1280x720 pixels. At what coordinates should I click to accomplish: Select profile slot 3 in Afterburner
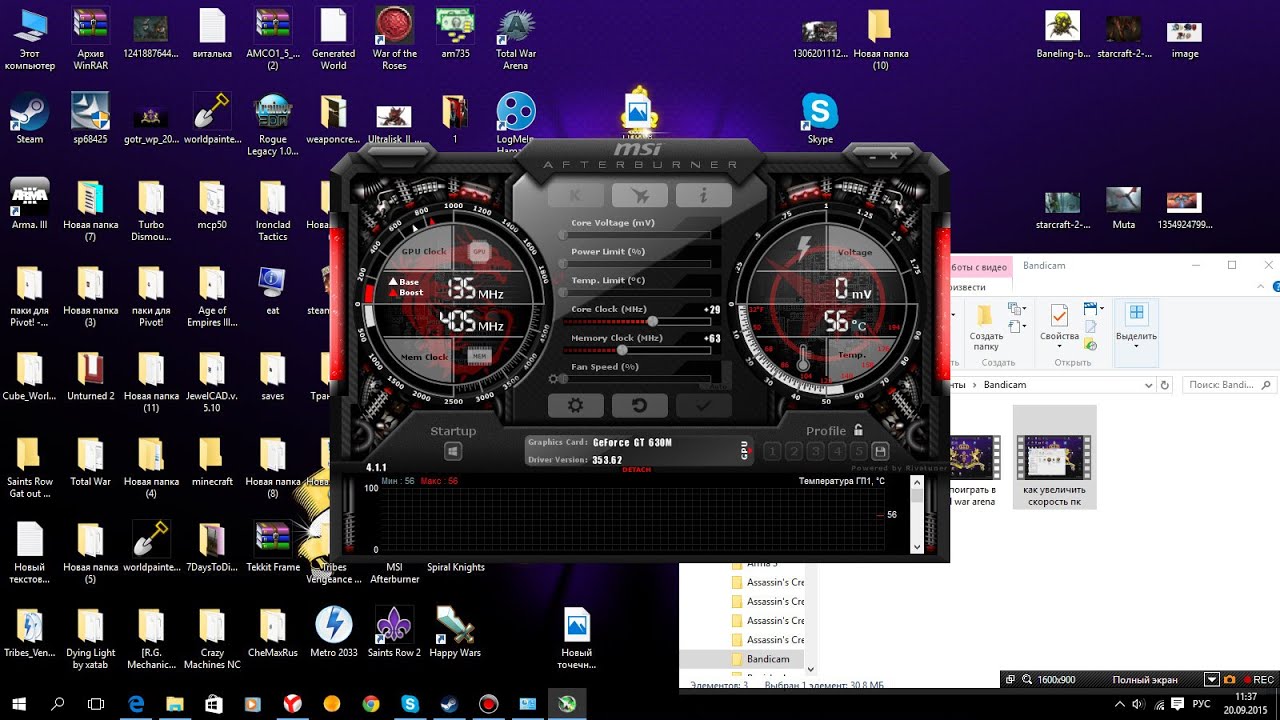point(815,452)
